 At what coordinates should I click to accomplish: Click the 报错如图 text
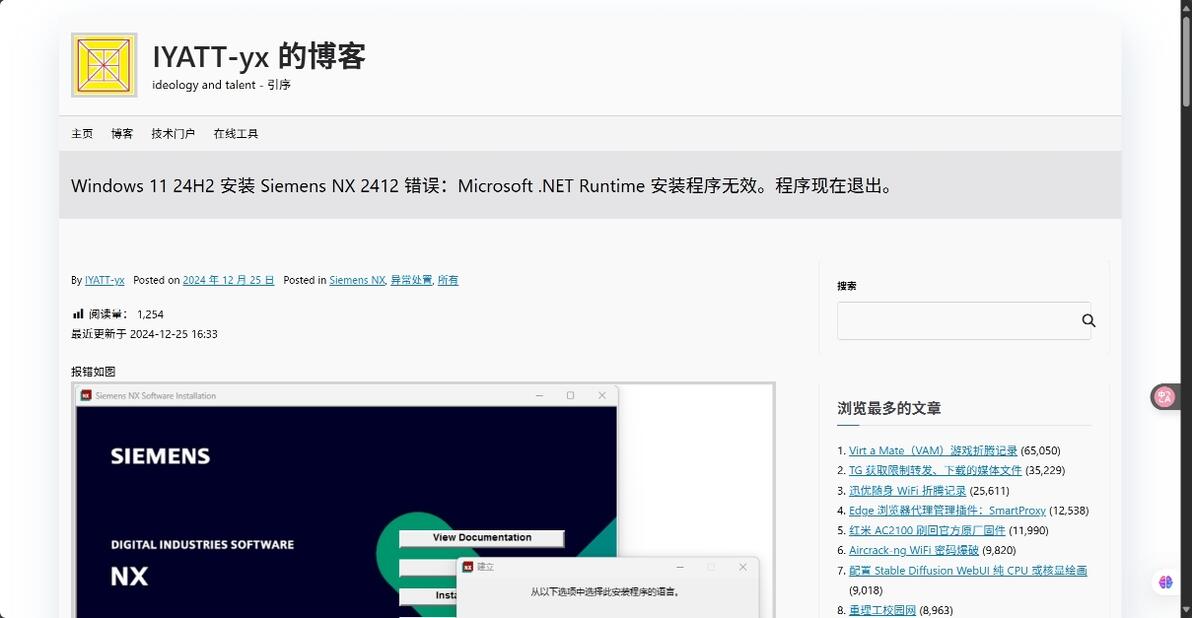click(x=93, y=372)
